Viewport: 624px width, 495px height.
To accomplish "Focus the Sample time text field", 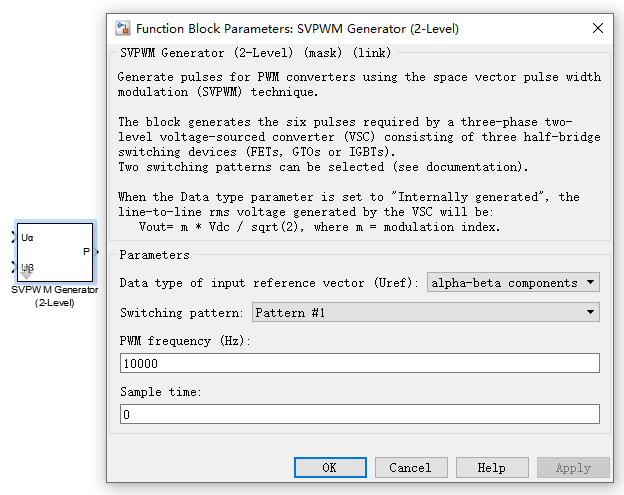I will [359, 414].
